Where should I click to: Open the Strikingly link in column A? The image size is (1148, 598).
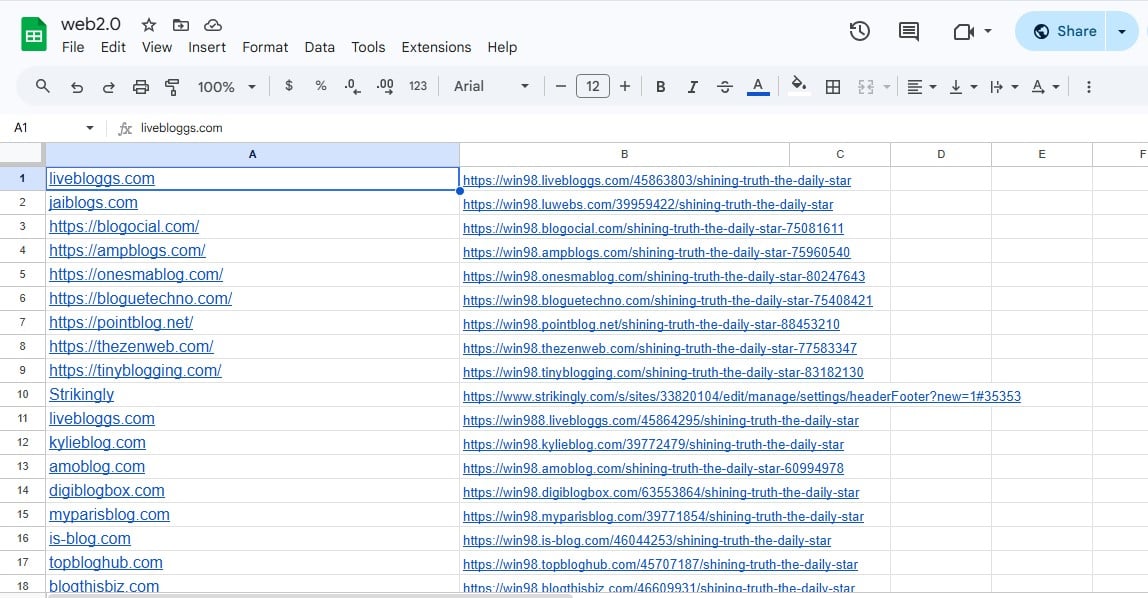(81, 395)
